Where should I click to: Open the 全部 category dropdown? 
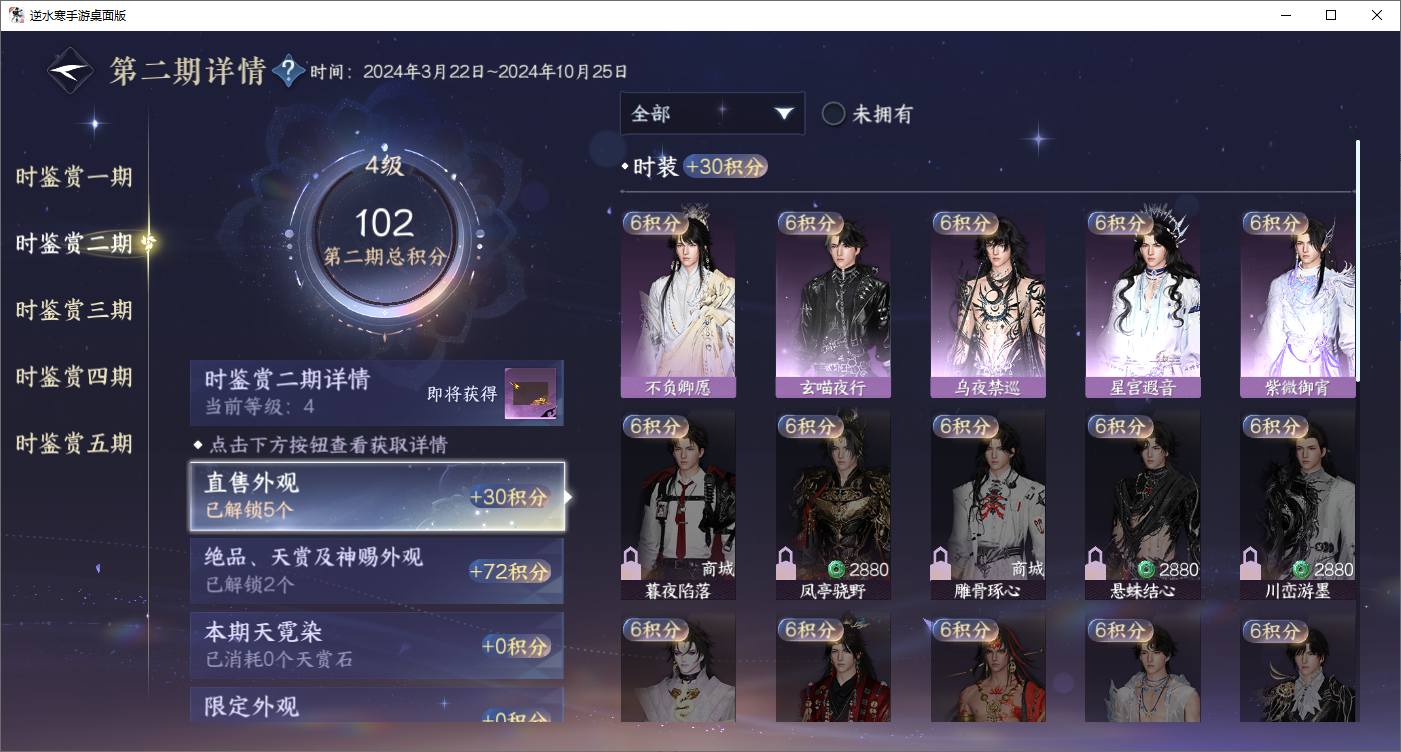pos(712,114)
